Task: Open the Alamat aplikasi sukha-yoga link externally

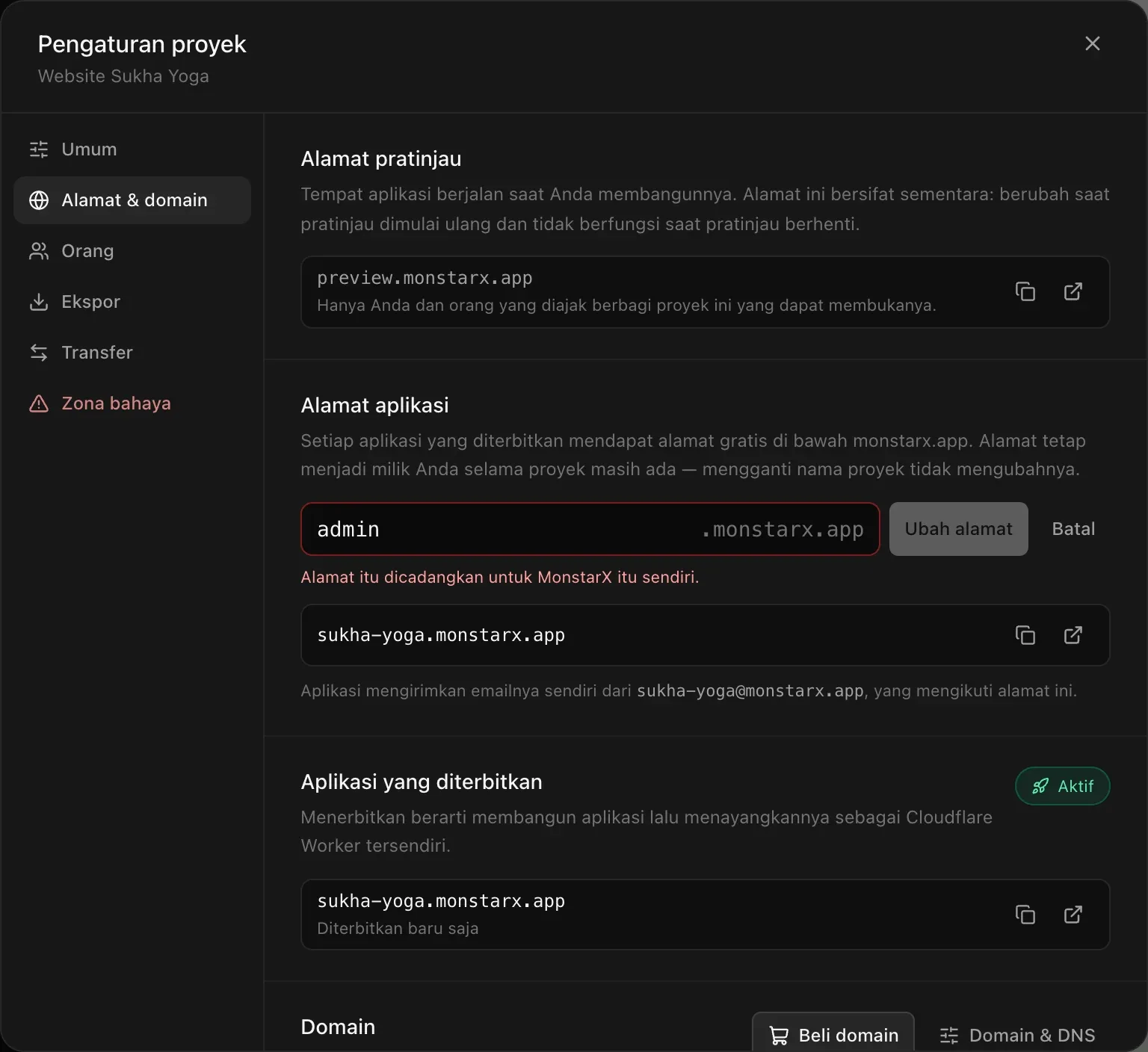Action: (x=1073, y=635)
